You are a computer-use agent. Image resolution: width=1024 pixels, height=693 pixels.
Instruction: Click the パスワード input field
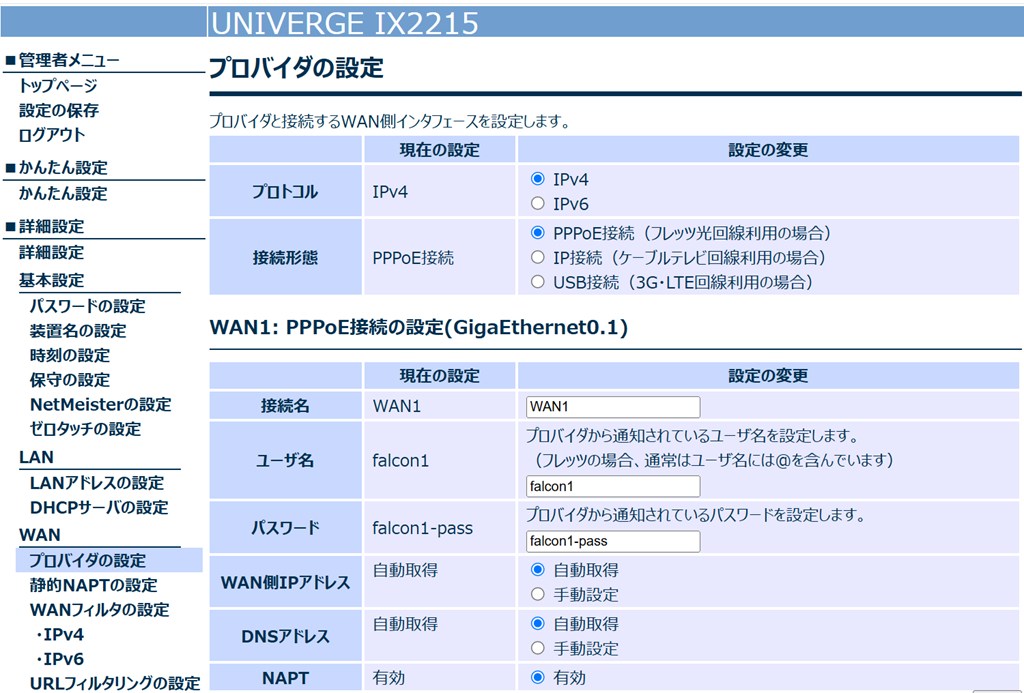click(612, 541)
